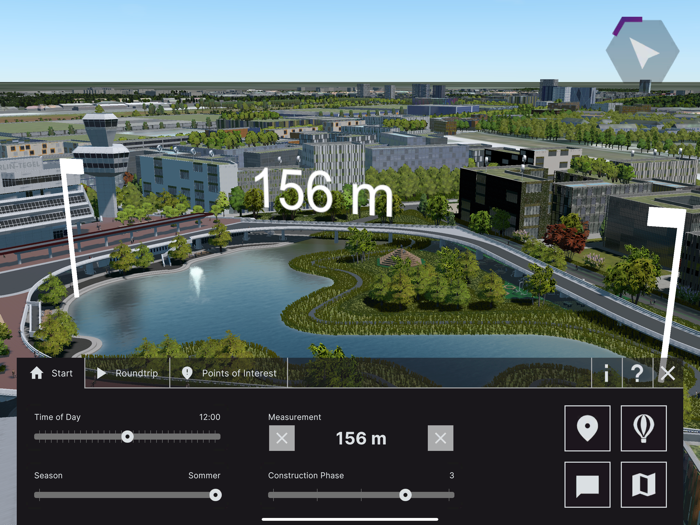Click the 156 m value in Measurement panel
The width and height of the screenshot is (700, 525).
[361, 438]
